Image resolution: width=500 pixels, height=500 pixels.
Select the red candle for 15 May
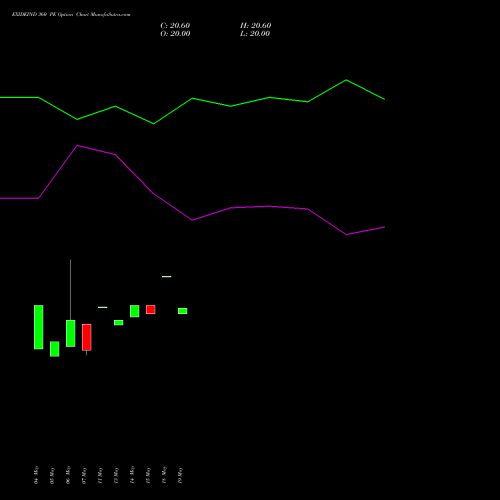pos(151,309)
